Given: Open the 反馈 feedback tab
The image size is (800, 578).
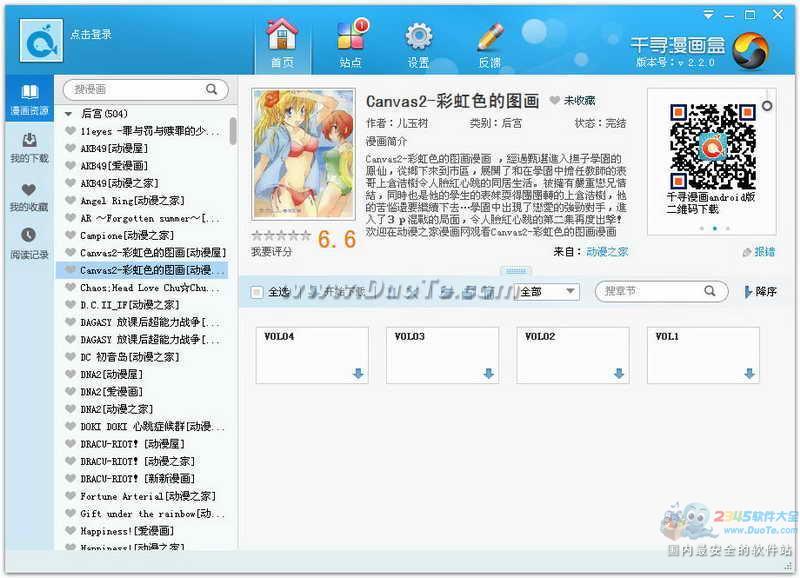Looking at the screenshot, I should (x=490, y=44).
